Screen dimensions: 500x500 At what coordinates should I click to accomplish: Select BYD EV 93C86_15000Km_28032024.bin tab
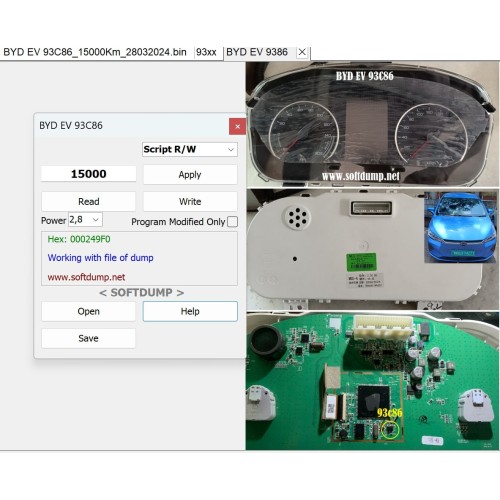[95, 52]
